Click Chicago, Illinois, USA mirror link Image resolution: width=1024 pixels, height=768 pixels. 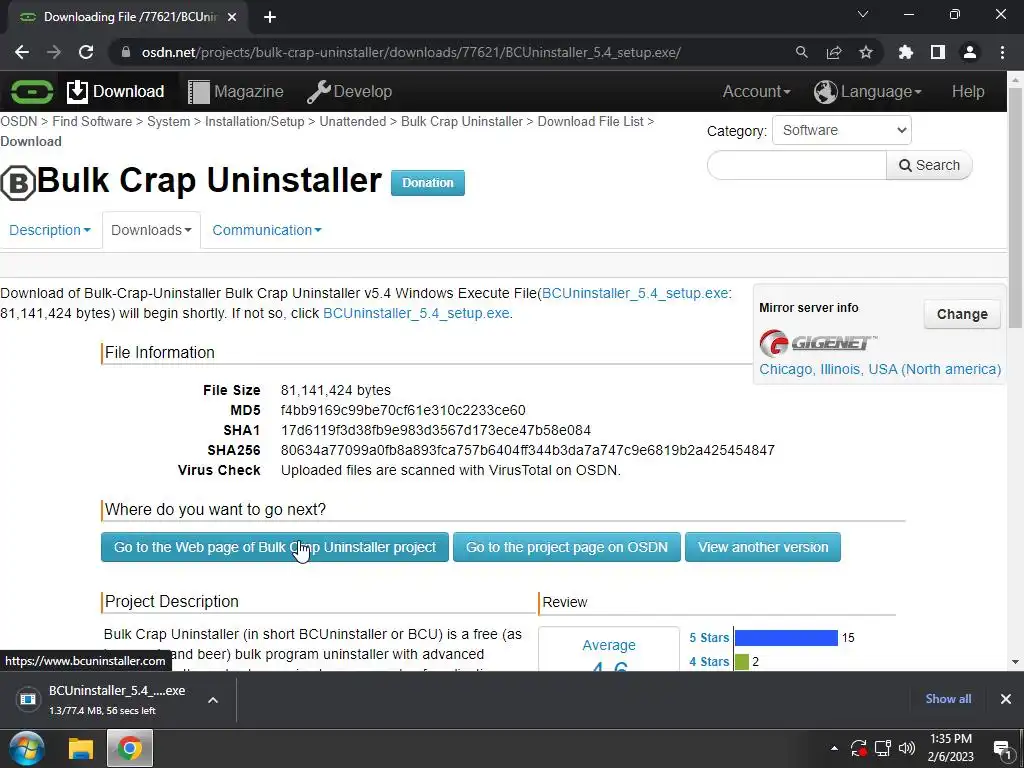pyautogui.click(x=880, y=369)
